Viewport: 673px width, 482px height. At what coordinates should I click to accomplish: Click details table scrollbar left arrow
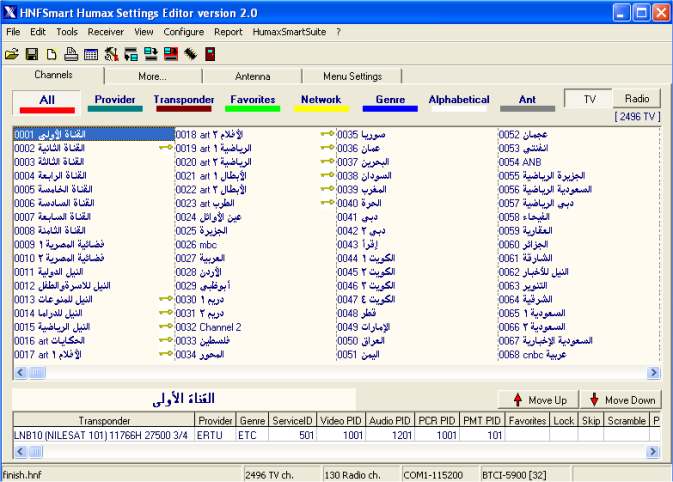coord(20,452)
